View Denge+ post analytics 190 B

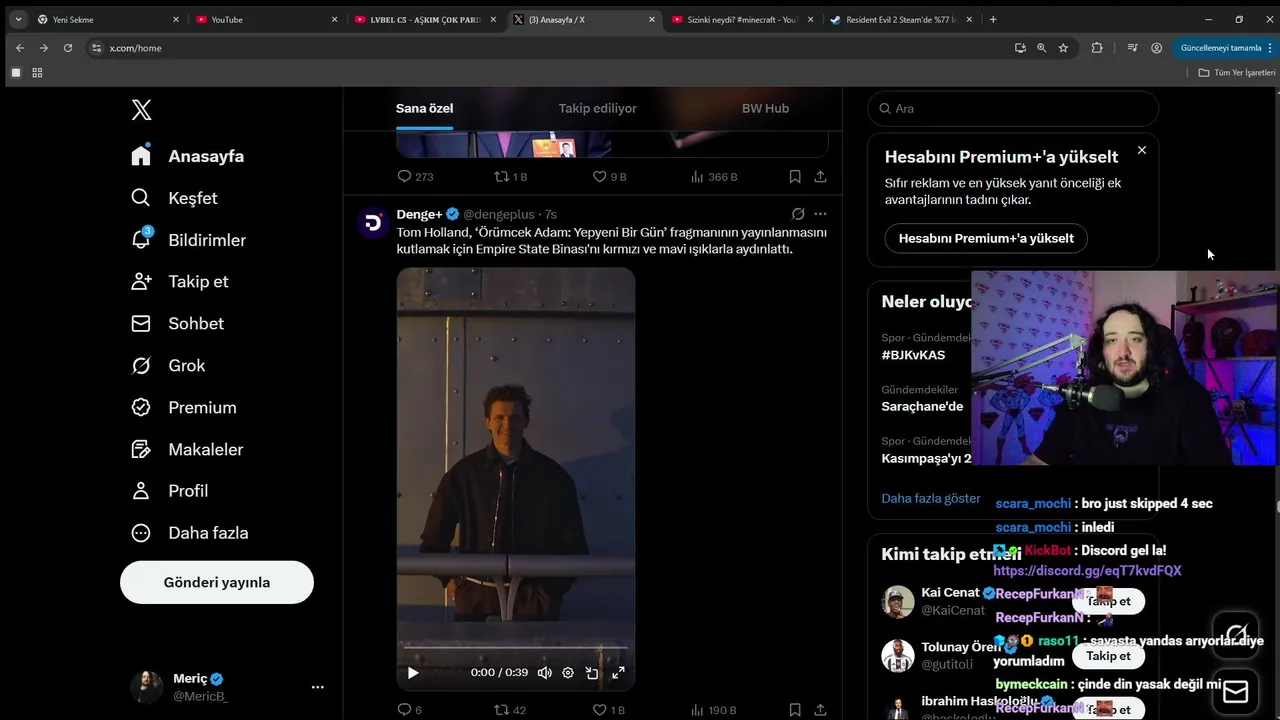(x=714, y=710)
